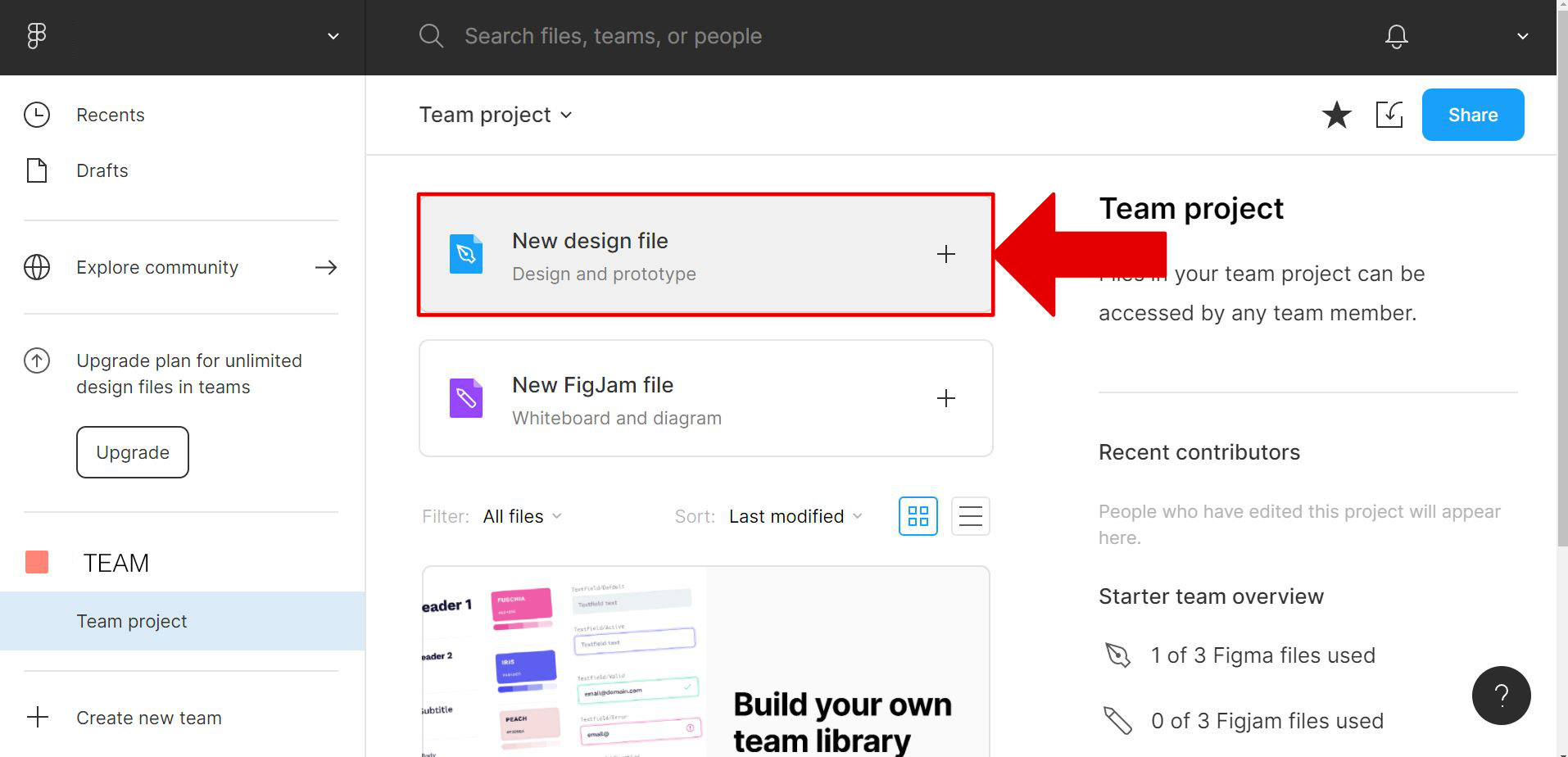This screenshot has width=1568, height=757.
Task: Expand the Team project title dropdown
Action: (495, 115)
